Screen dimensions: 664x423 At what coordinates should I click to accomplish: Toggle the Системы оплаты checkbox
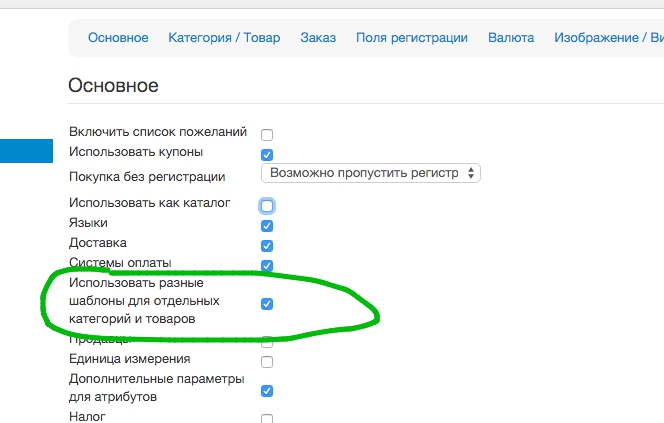(267, 266)
